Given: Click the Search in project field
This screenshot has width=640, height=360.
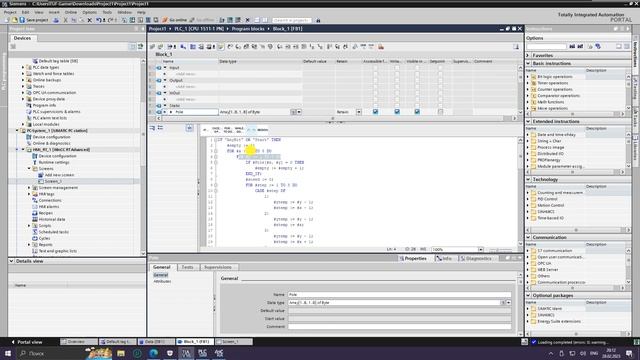Looking at the screenshot, I should 291,20.
